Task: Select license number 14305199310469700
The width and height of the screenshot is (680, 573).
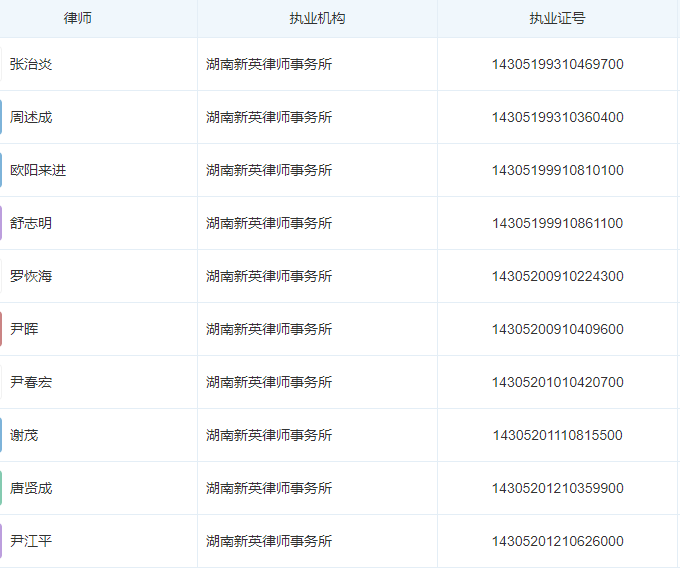Action: [x=557, y=64]
